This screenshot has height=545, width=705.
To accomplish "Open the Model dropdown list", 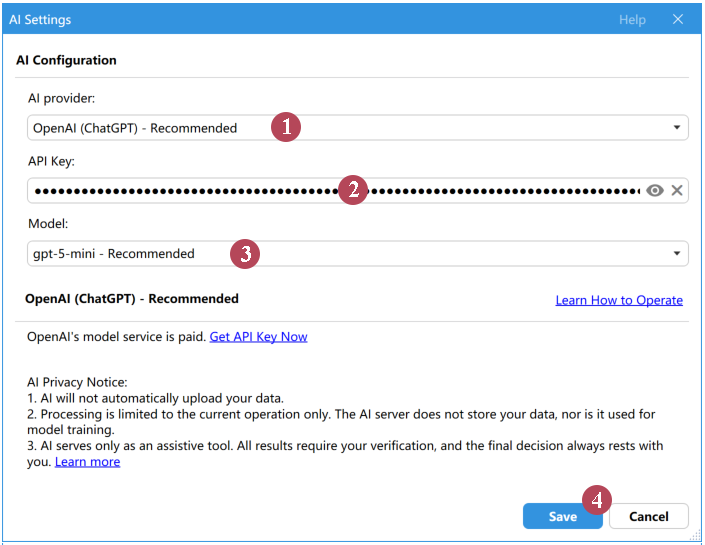I will tap(357, 254).
